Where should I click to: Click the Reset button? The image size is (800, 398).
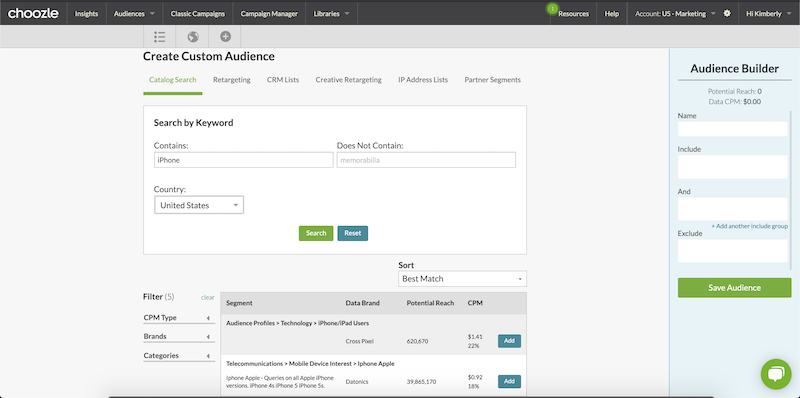coord(353,233)
